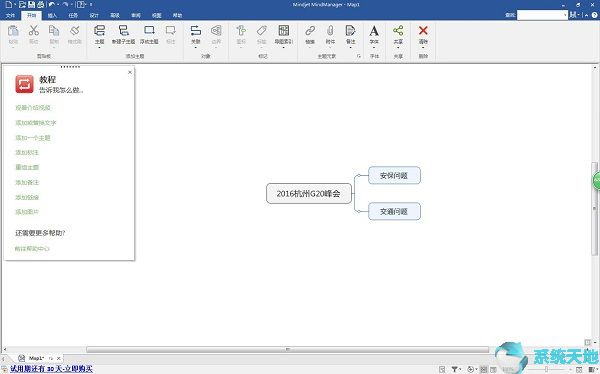Select the 安保问题 subtopic node

(394, 175)
